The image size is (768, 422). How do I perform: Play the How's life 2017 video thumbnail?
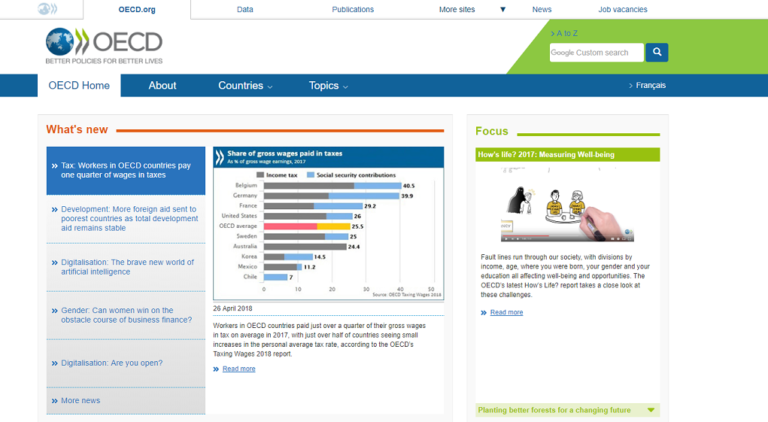click(567, 204)
